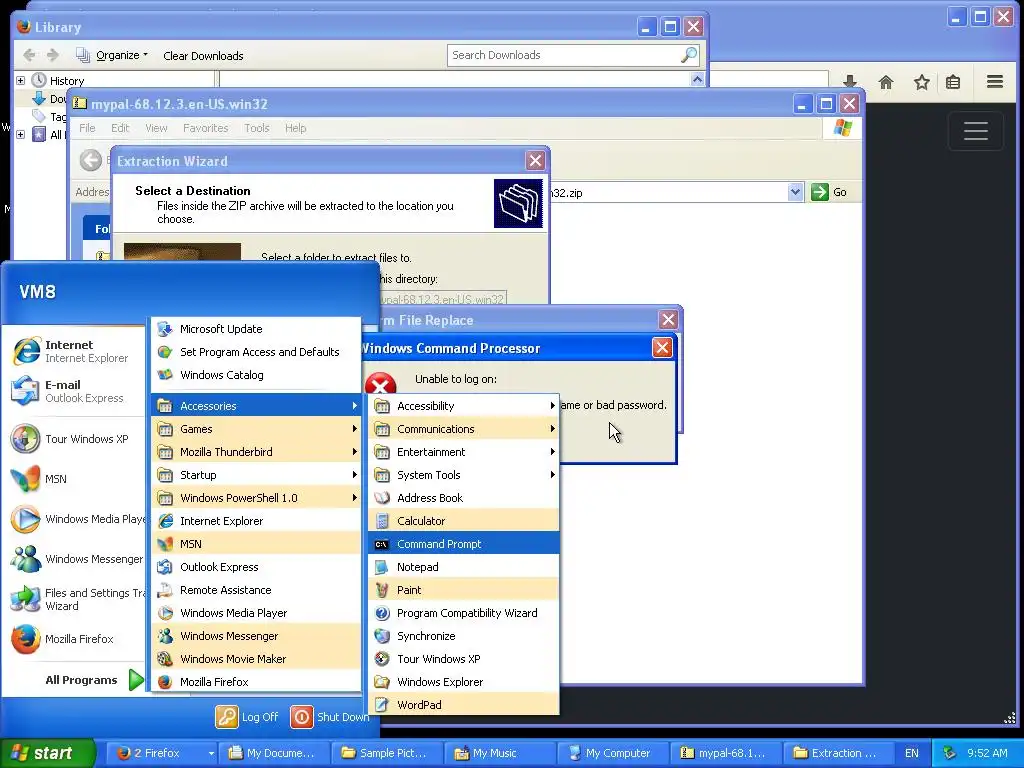Open Paint from the Accessories submenu
This screenshot has width=1024, height=768.
coord(464,590)
